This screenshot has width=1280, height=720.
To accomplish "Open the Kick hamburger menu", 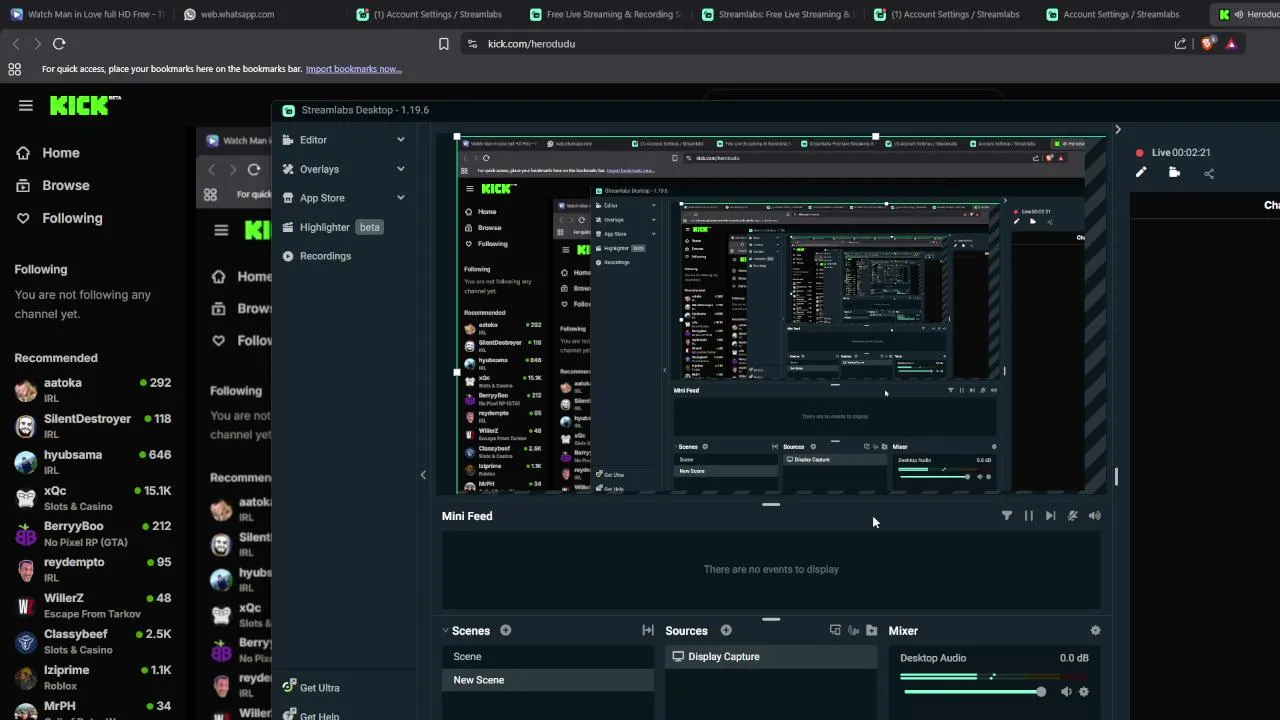I will [x=26, y=105].
